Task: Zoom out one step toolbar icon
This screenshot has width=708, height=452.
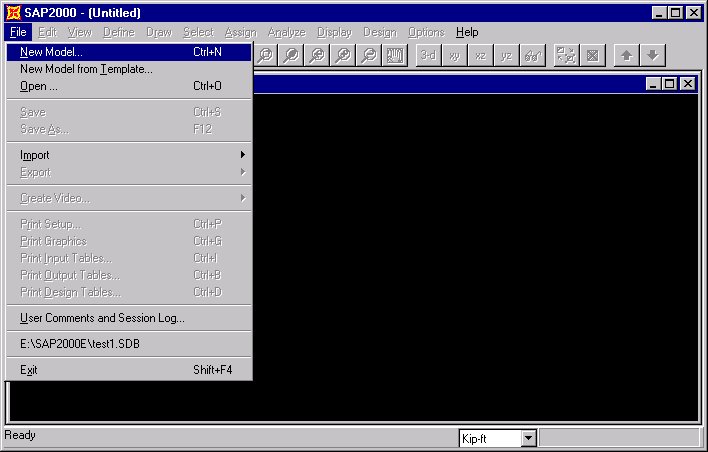Action: point(369,55)
